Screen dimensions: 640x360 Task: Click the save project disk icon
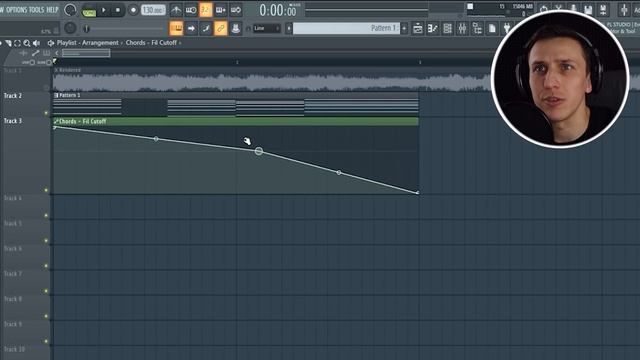[588, 10]
